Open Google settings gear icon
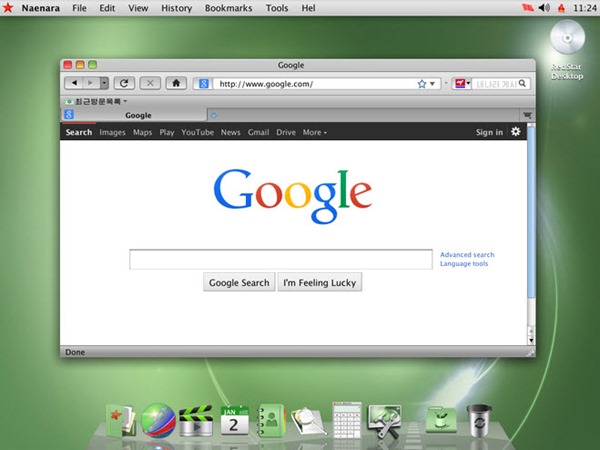Viewport: 600px width, 450px height. (x=515, y=132)
